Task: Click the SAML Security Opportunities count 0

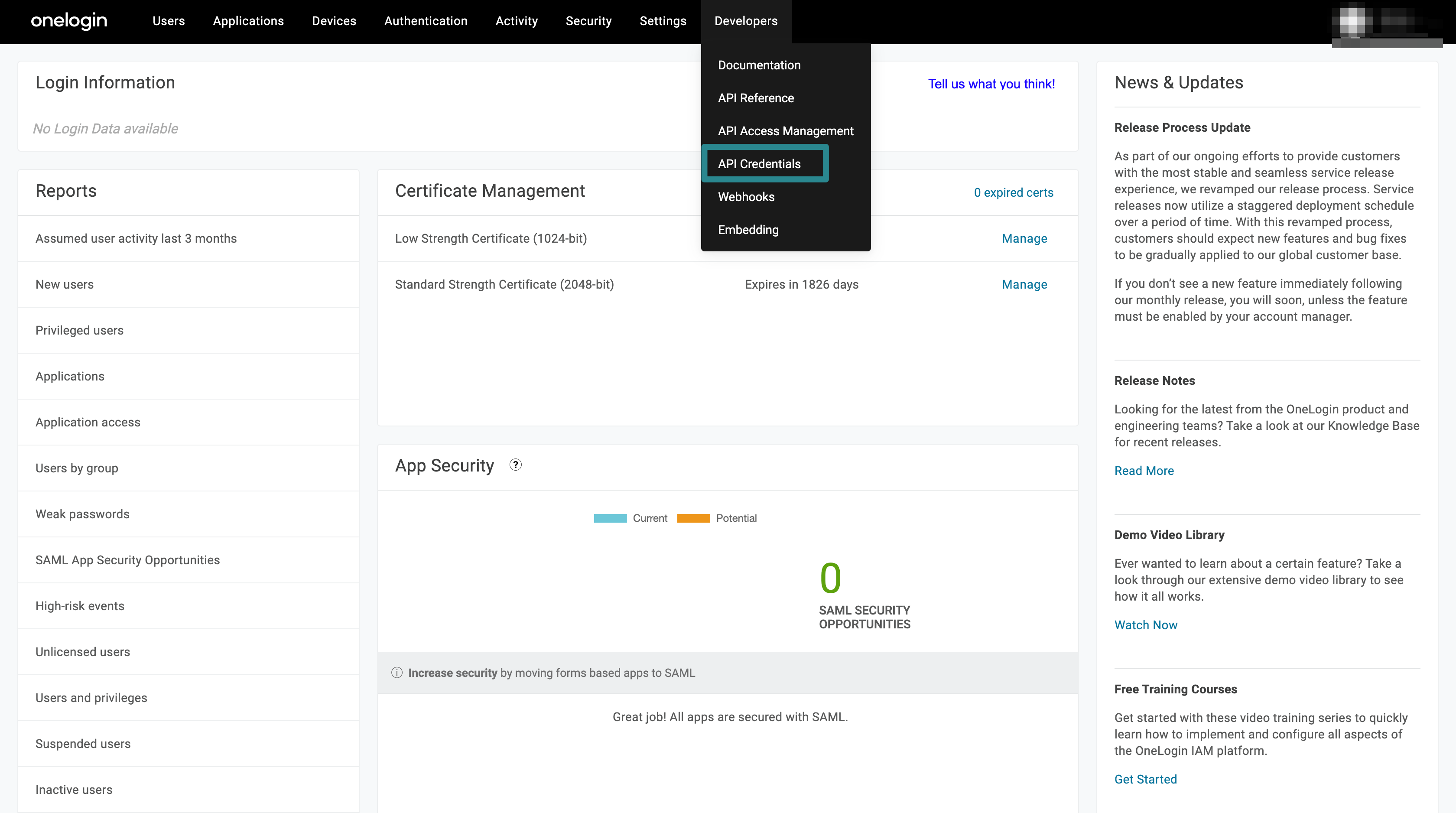Action: (830, 578)
